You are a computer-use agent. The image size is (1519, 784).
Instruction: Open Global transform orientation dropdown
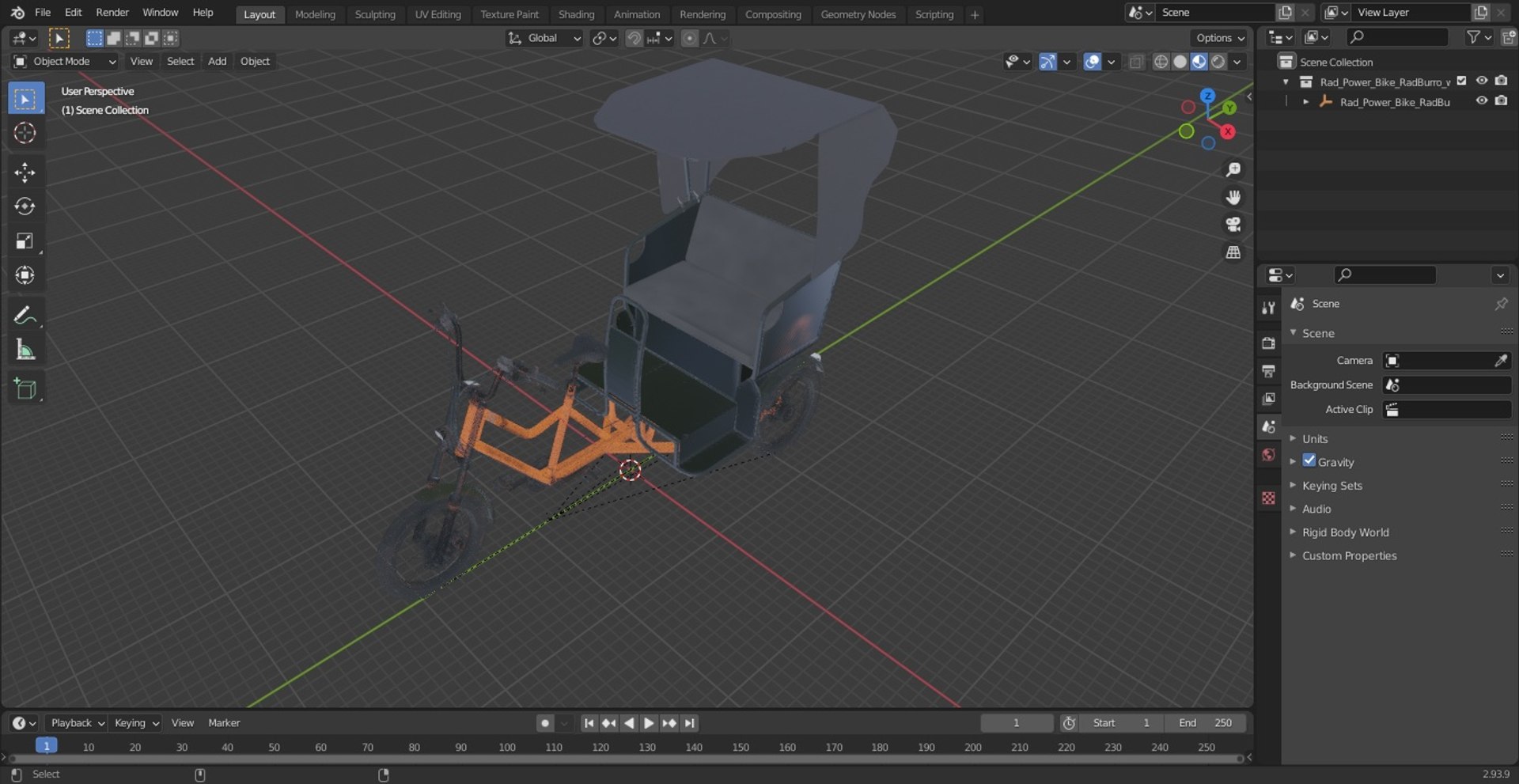click(x=544, y=38)
